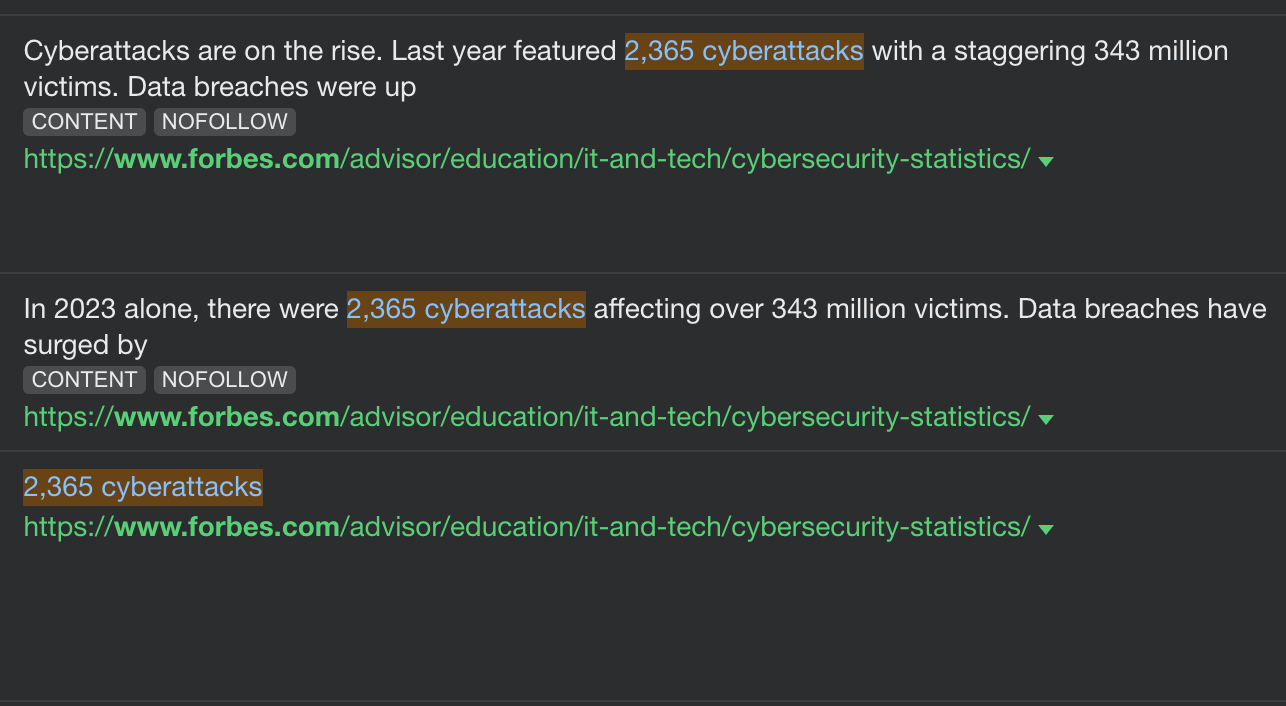Click the highlighted '2,365 cyberattacks' anchor after 'there were'
The image size is (1286, 706).
(466, 309)
